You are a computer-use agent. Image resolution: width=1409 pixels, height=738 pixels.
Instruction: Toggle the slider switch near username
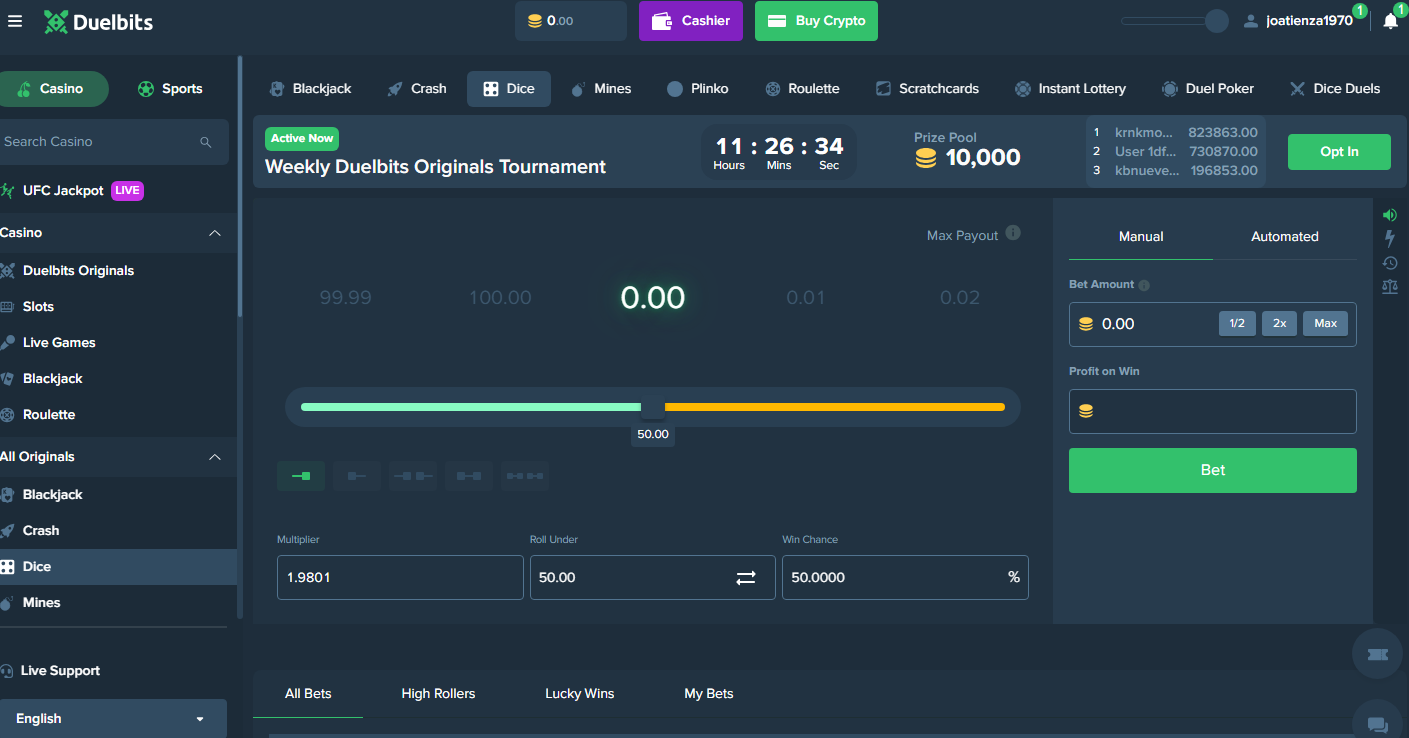[1175, 21]
